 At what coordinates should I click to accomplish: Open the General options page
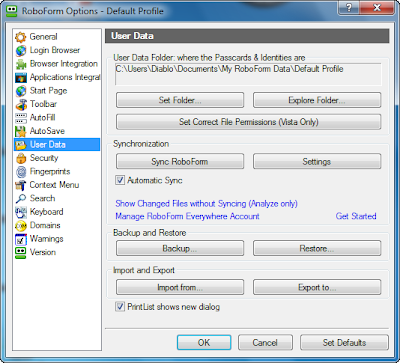(43, 37)
